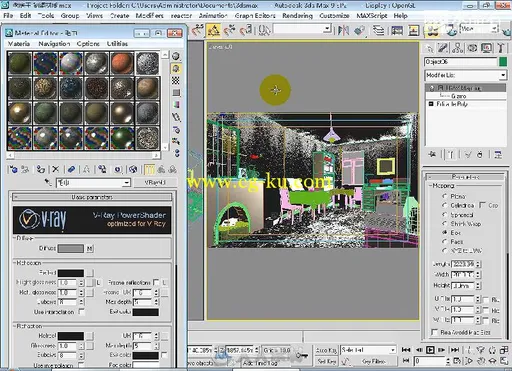This screenshot has height=371, width=512.
Task: Select the Cylindrical mapping radio button
Action: (x=444, y=205)
